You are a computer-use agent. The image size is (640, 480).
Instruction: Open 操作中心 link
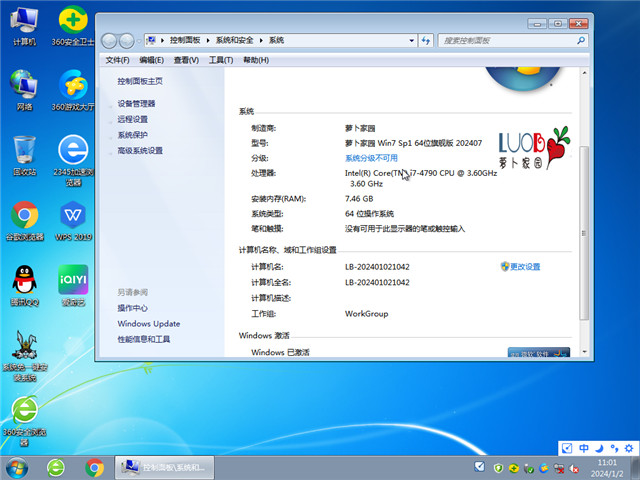click(x=133, y=308)
